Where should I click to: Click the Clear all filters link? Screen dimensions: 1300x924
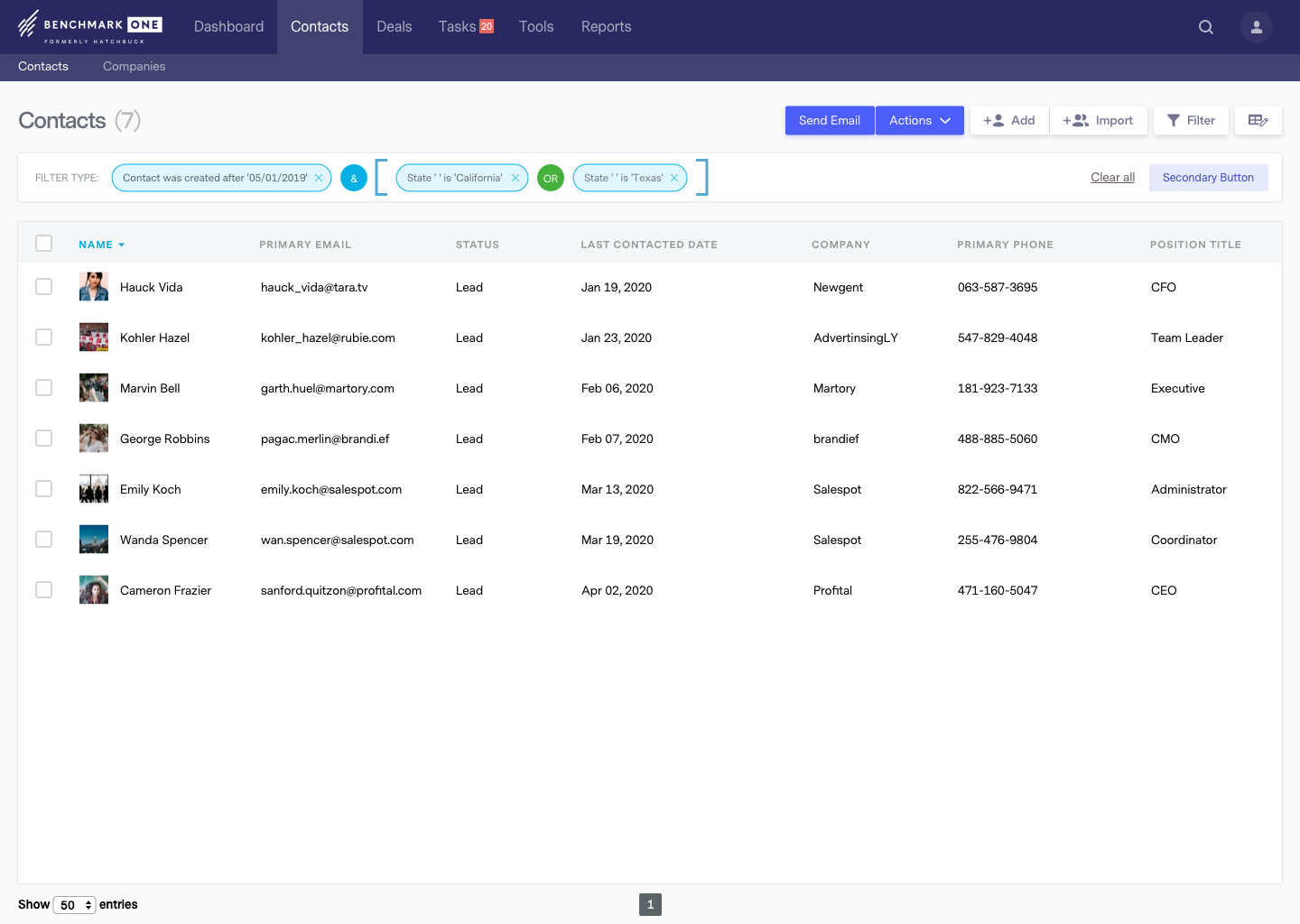pyautogui.click(x=1112, y=177)
